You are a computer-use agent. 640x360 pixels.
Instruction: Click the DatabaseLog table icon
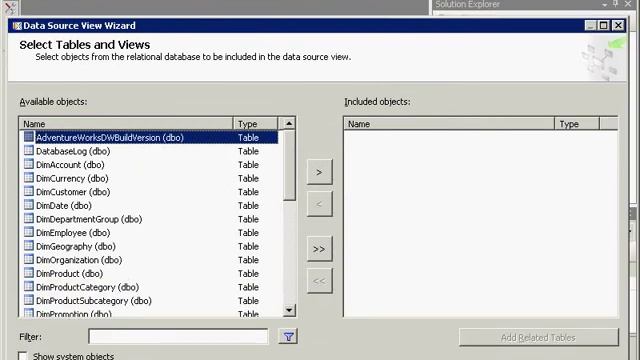point(29,151)
